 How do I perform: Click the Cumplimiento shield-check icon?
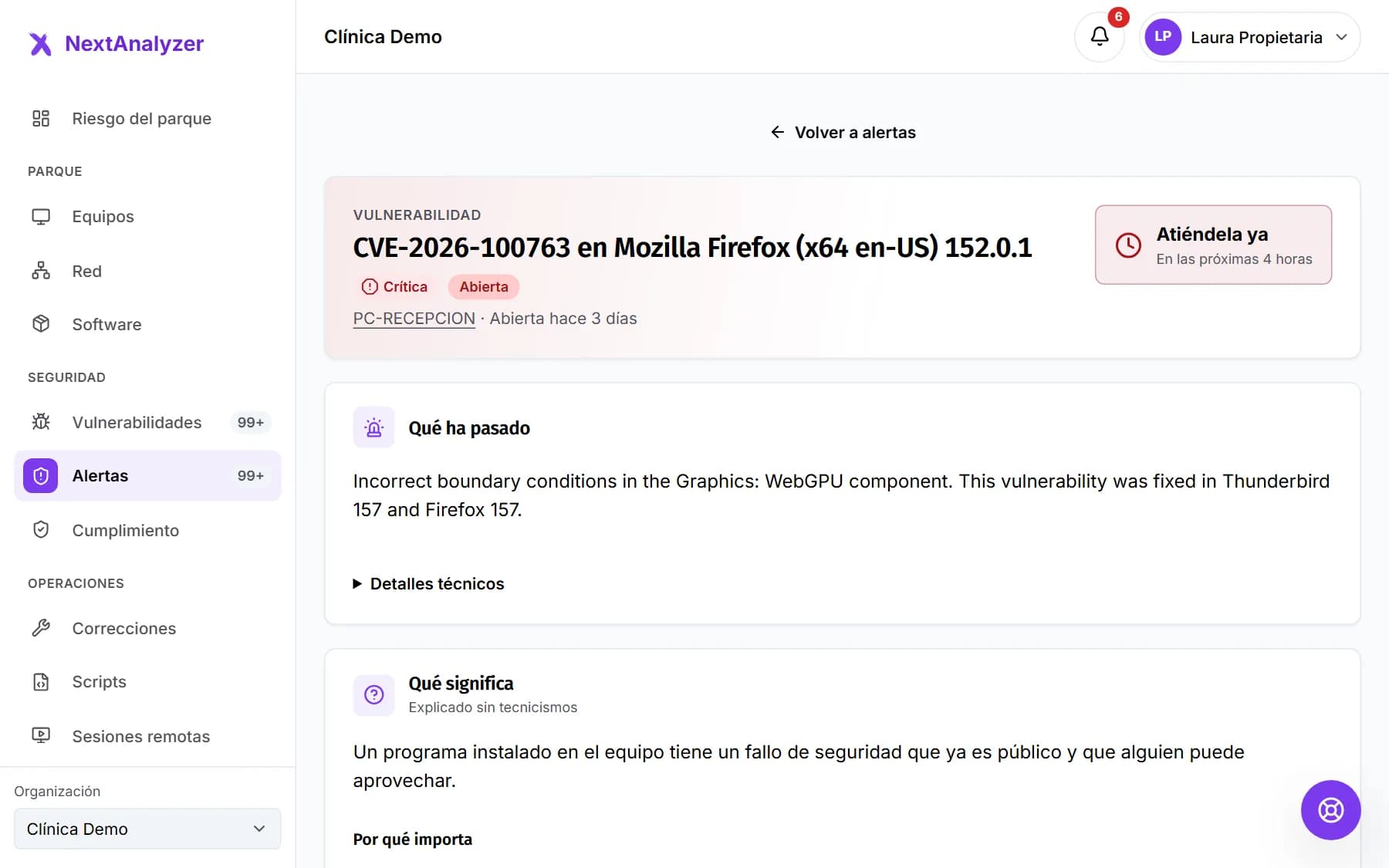click(x=41, y=530)
